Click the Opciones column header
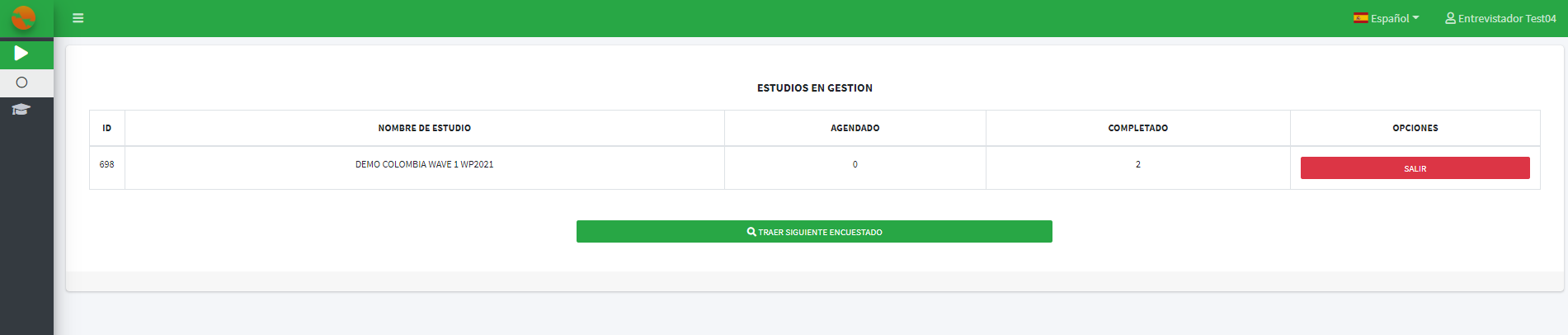1568x335 pixels. [1415, 128]
